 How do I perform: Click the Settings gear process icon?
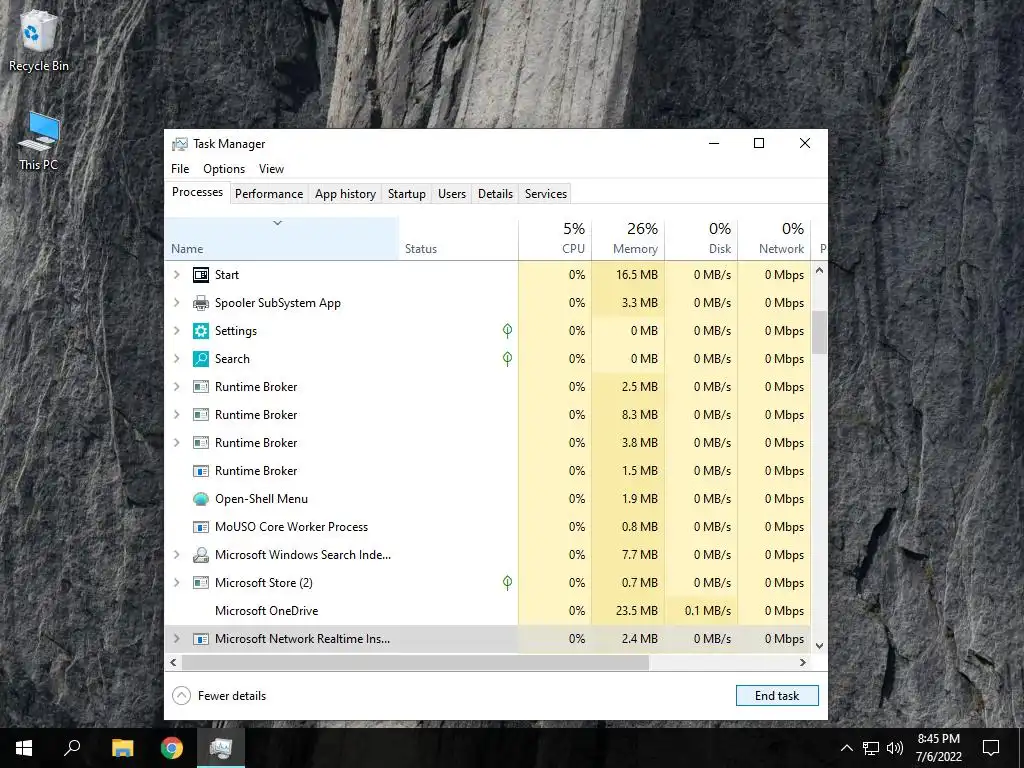tap(200, 331)
